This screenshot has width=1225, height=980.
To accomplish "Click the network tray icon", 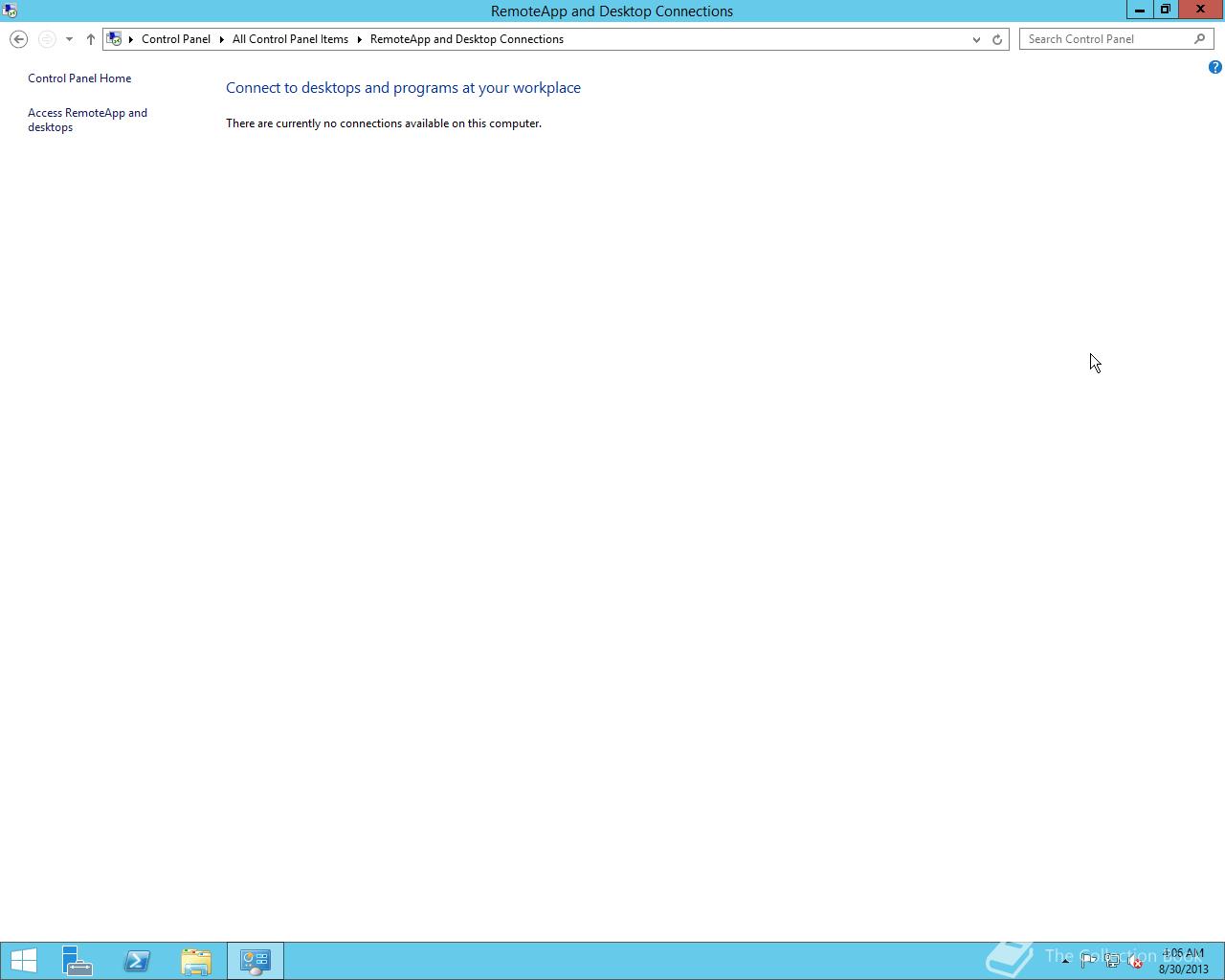I will 1112,961.
